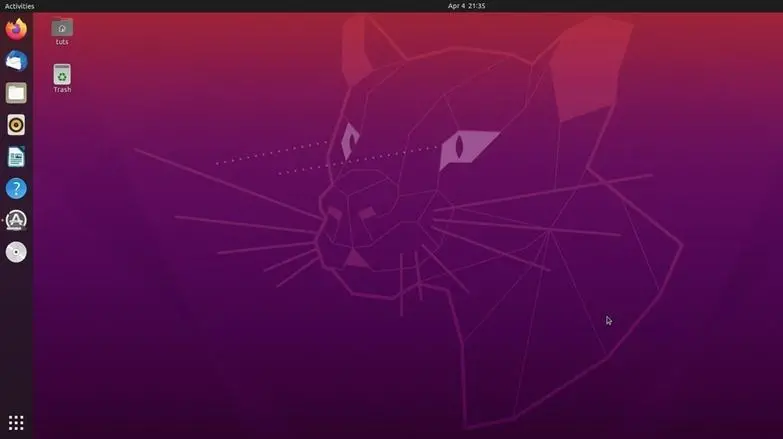783x439 pixels.
Task: Click the Trash label text
Action: pyautogui.click(x=62, y=89)
